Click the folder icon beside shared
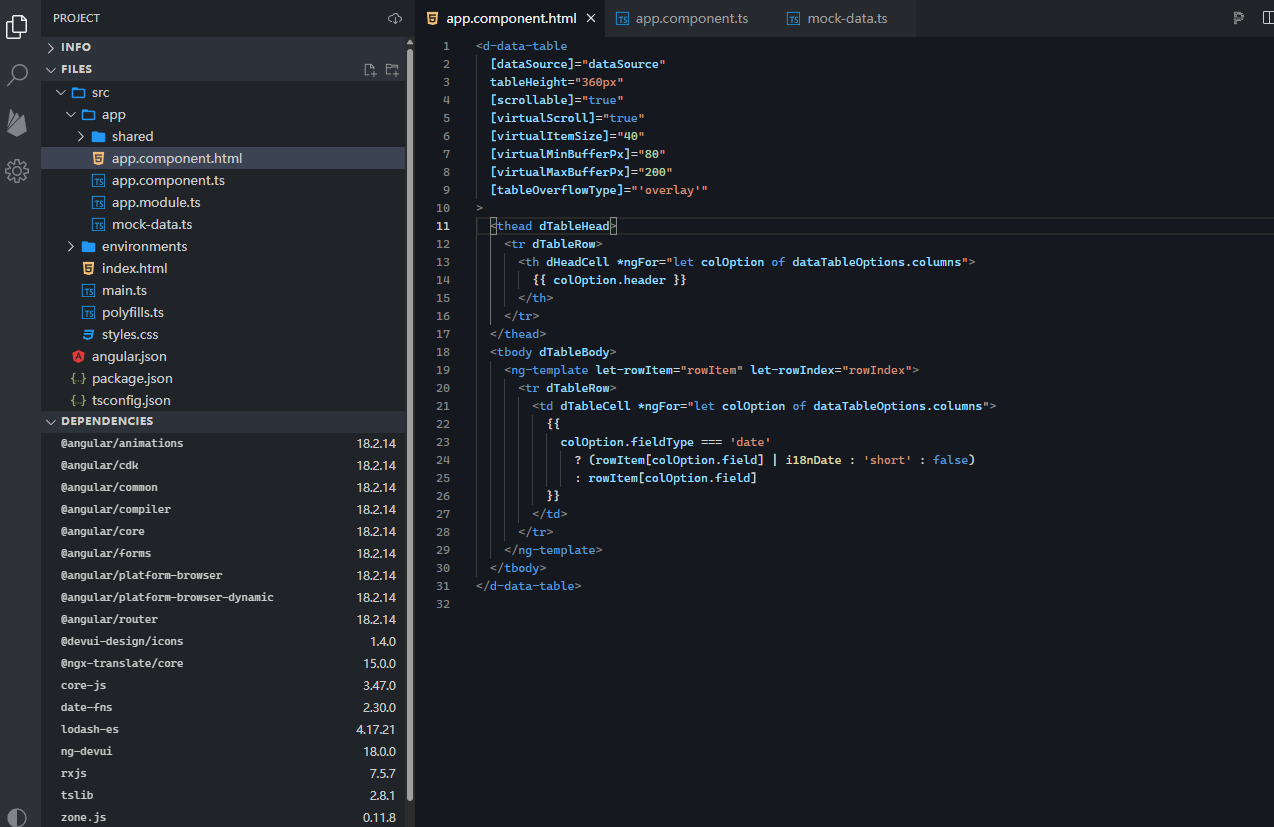 pyautogui.click(x=98, y=136)
